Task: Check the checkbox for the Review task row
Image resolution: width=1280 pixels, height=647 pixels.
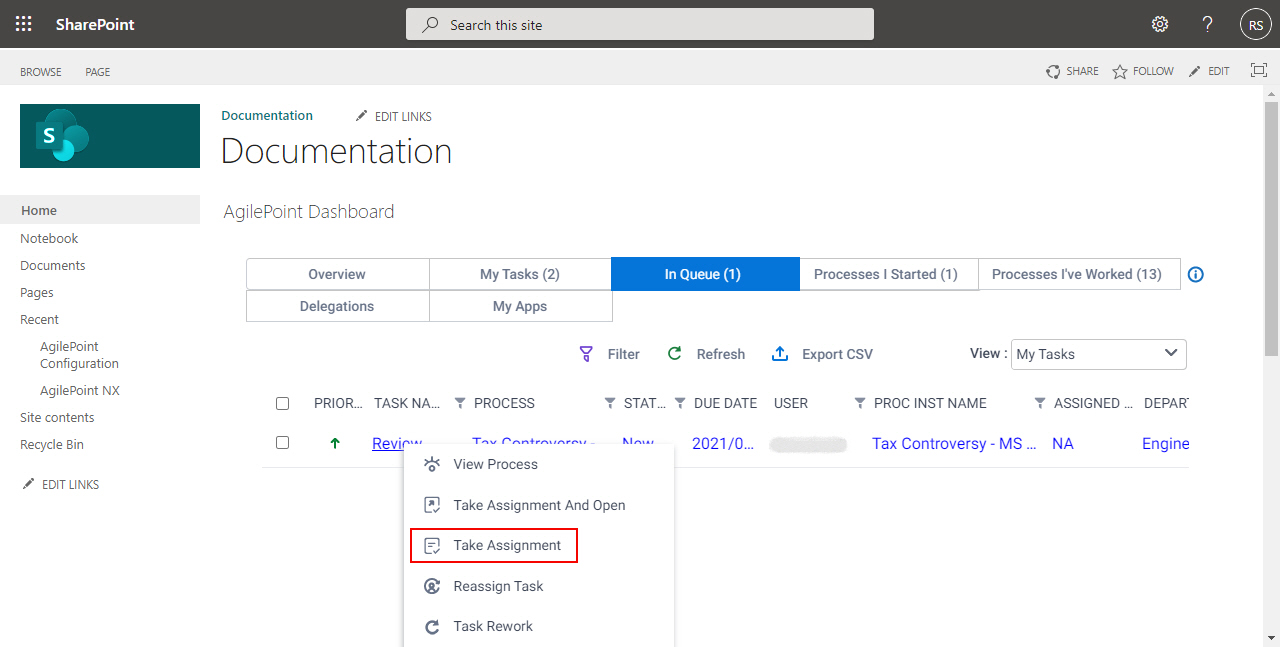Action: [282, 442]
